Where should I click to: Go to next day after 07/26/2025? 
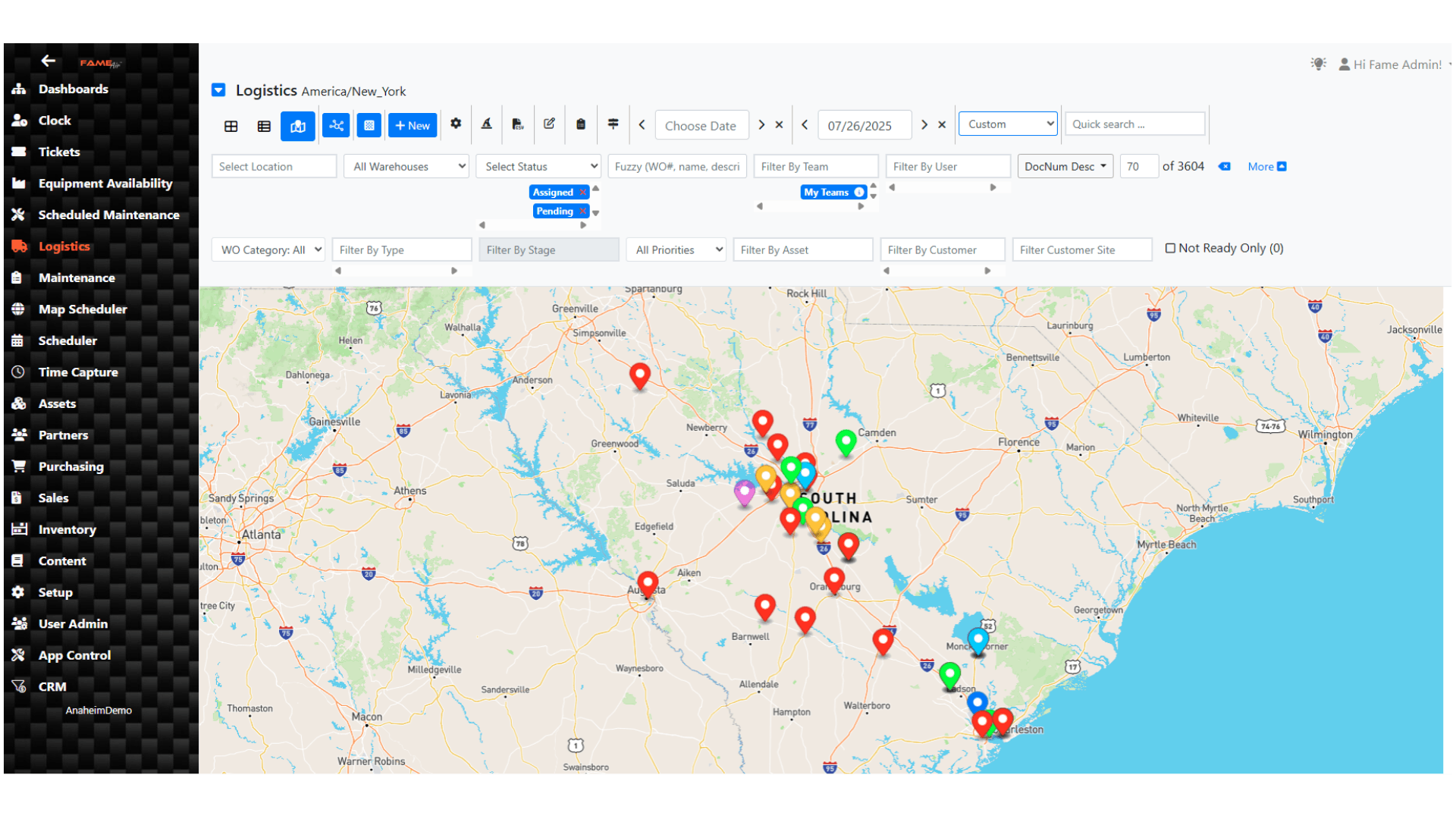(924, 124)
